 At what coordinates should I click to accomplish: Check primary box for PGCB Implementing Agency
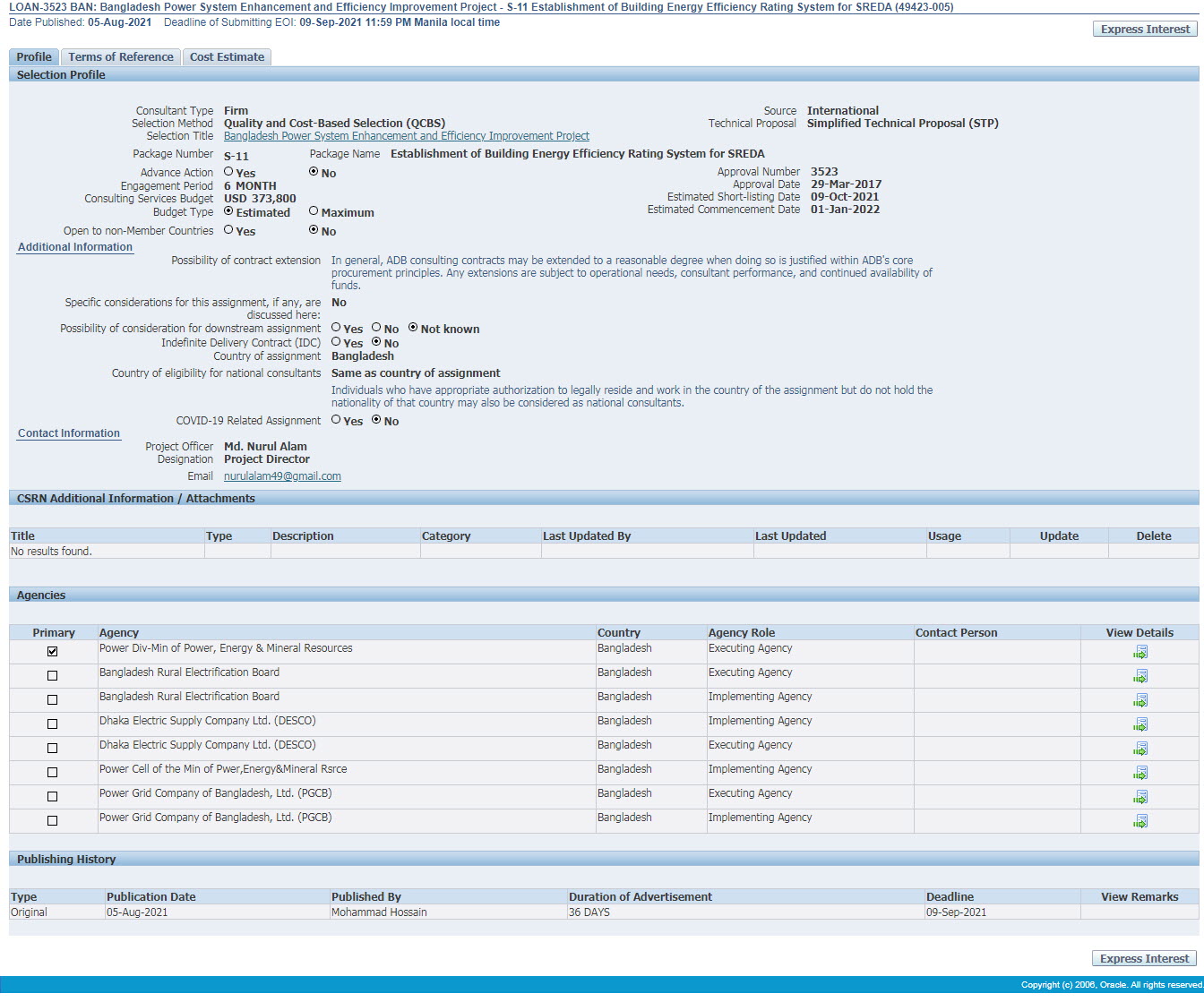(x=52, y=821)
